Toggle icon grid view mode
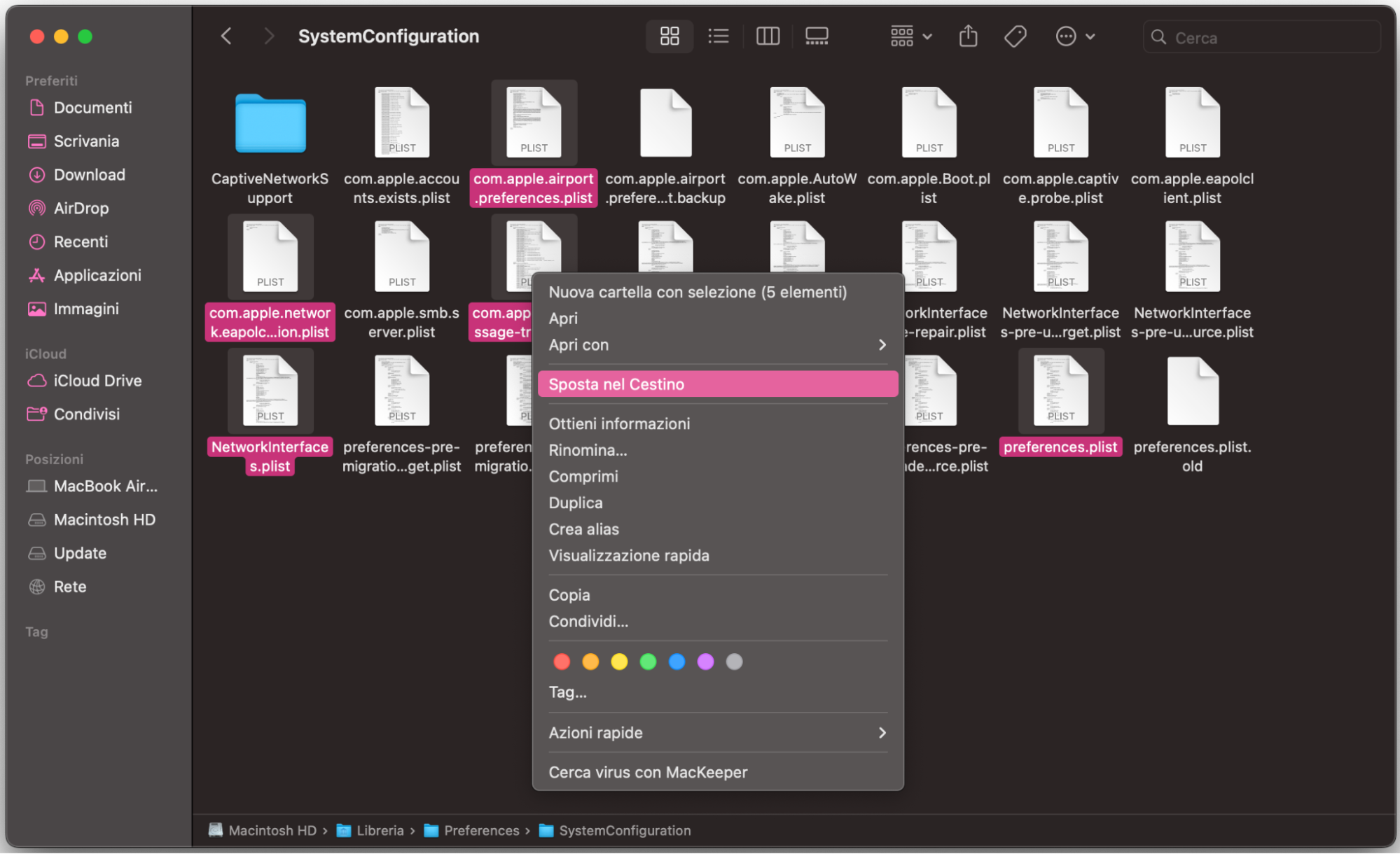 [x=669, y=36]
